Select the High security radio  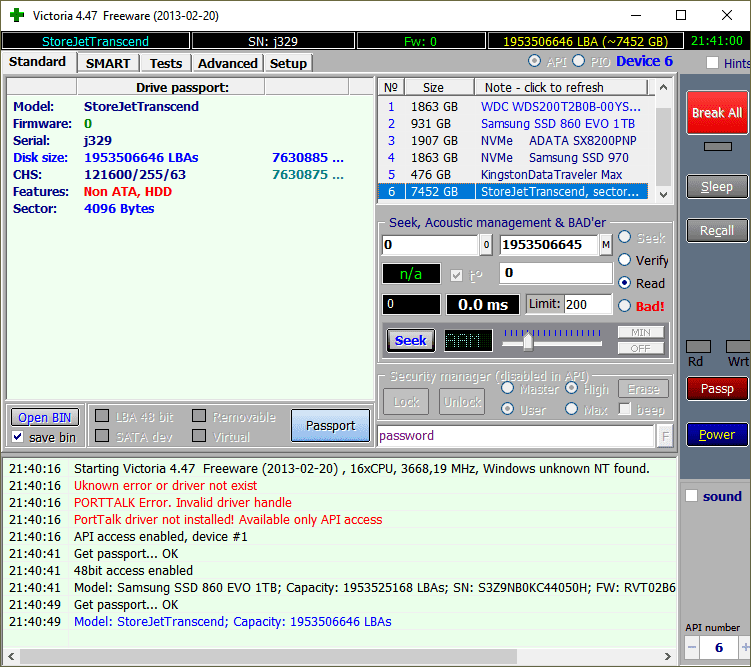571,388
